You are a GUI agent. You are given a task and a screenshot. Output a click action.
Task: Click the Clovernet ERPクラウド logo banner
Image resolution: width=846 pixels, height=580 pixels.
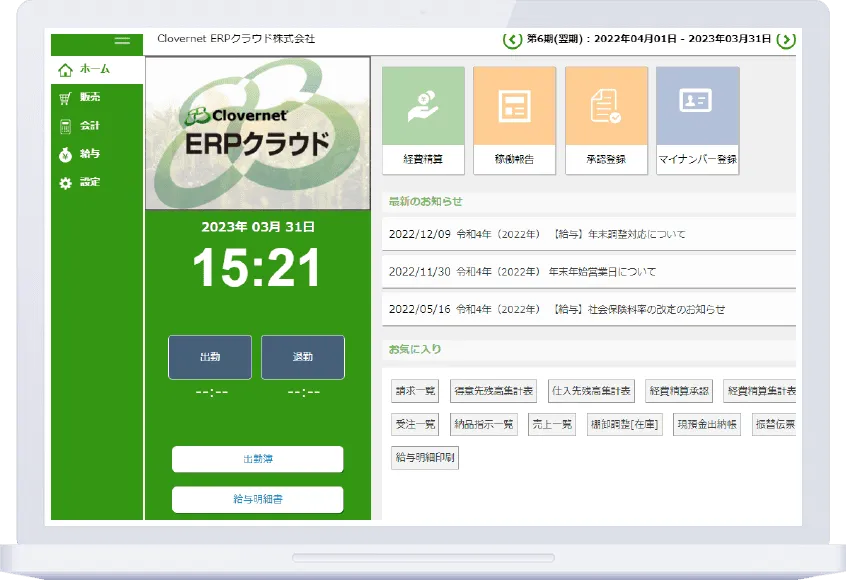tap(258, 133)
